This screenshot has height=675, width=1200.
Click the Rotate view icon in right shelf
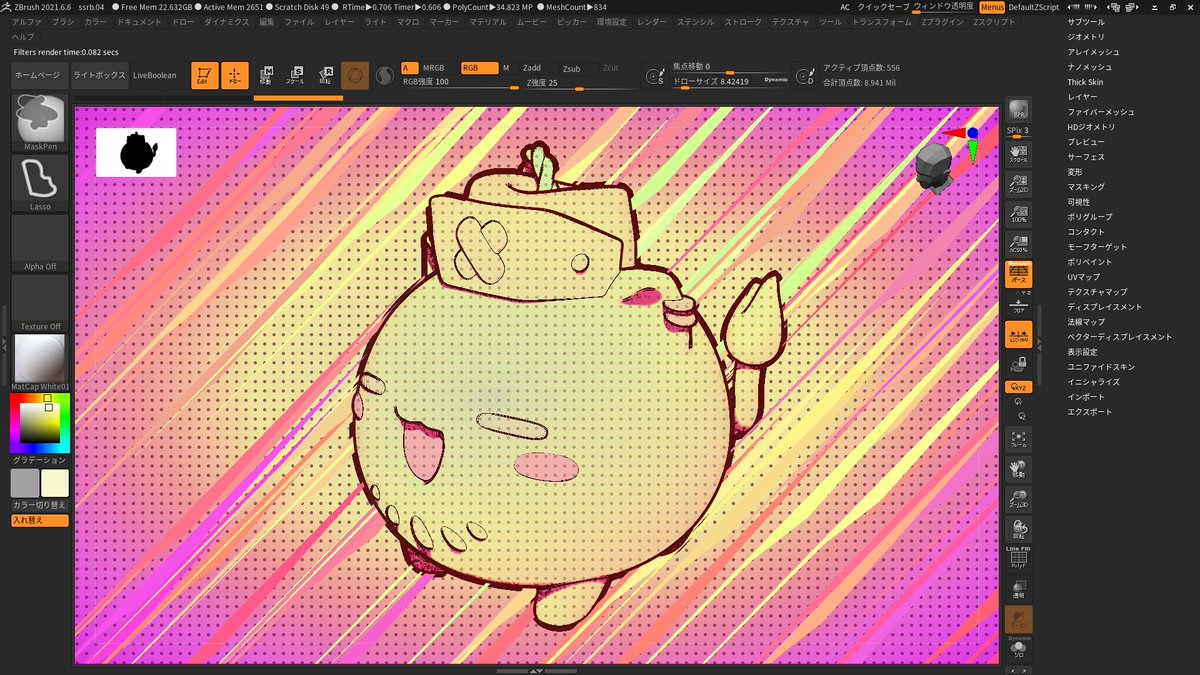pyautogui.click(x=1019, y=530)
